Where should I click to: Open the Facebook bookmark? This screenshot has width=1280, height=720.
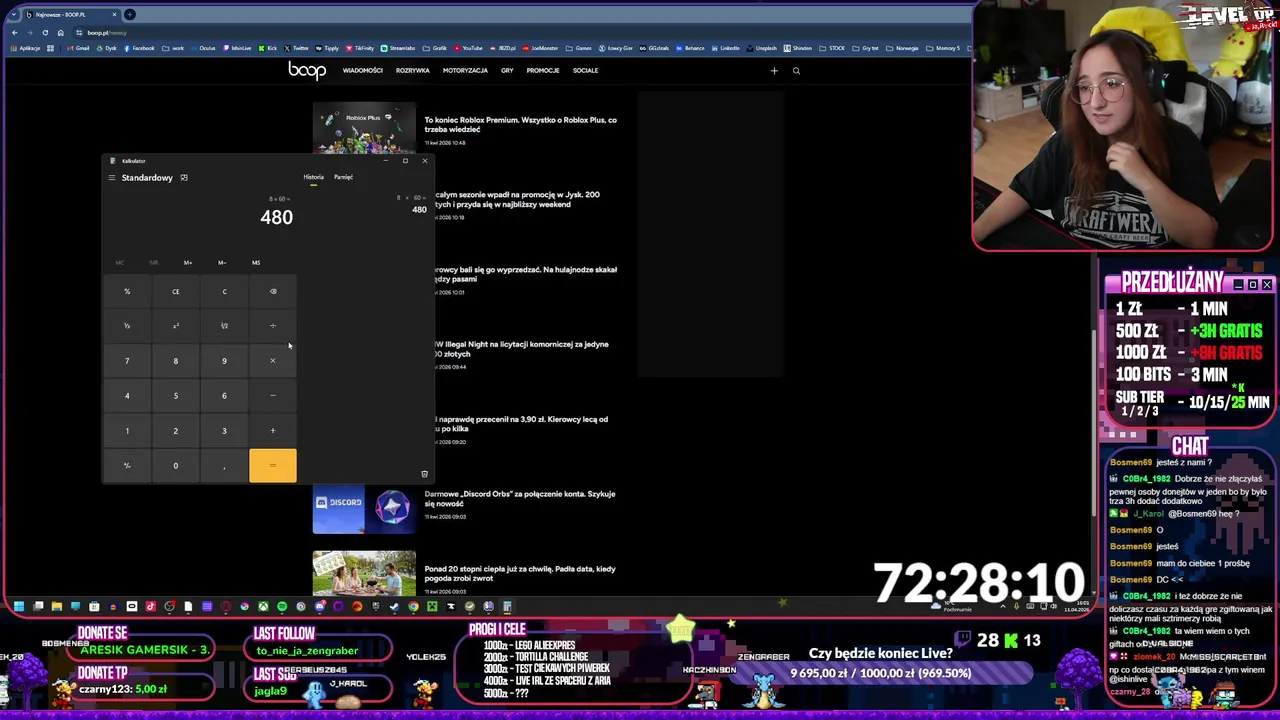pyautogui.click(x=139, y=48)
